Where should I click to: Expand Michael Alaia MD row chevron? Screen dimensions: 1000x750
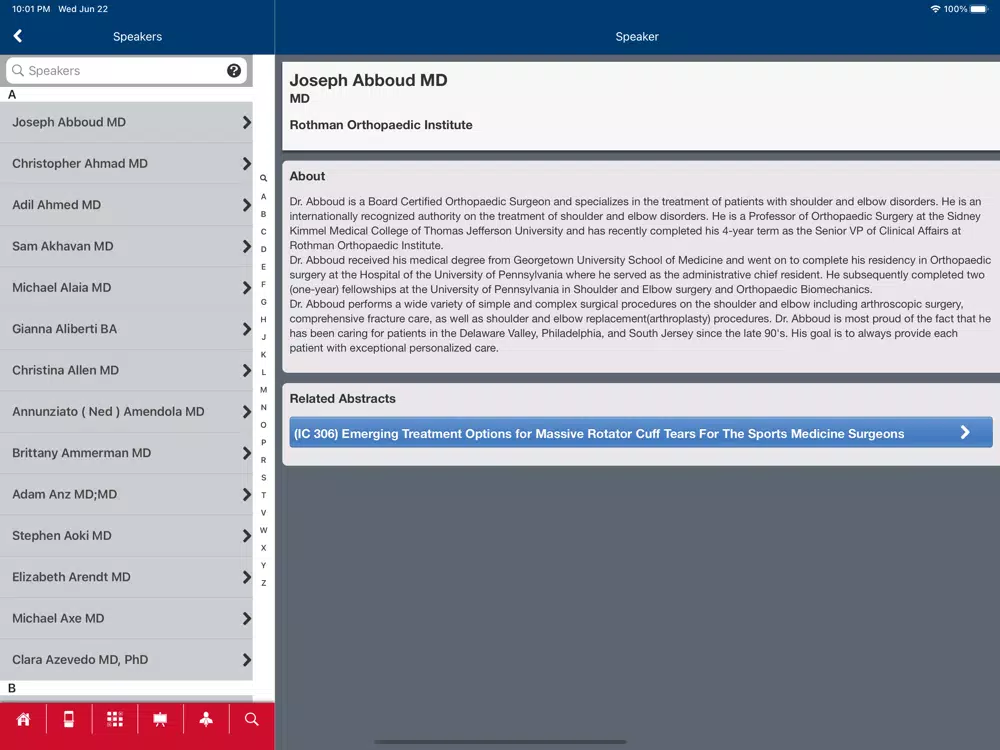pyautogui.click(x=247, y=288)
